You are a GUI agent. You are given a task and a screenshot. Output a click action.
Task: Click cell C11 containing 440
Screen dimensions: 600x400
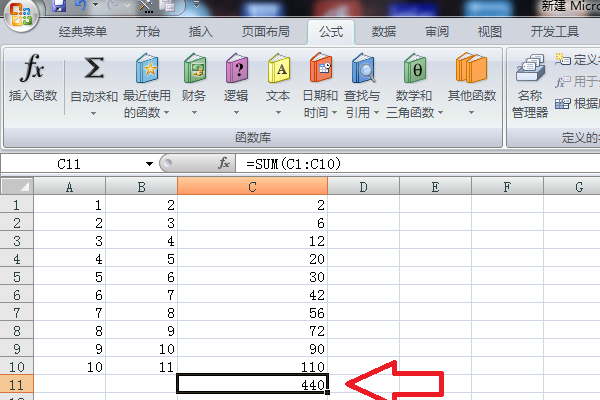253,384
